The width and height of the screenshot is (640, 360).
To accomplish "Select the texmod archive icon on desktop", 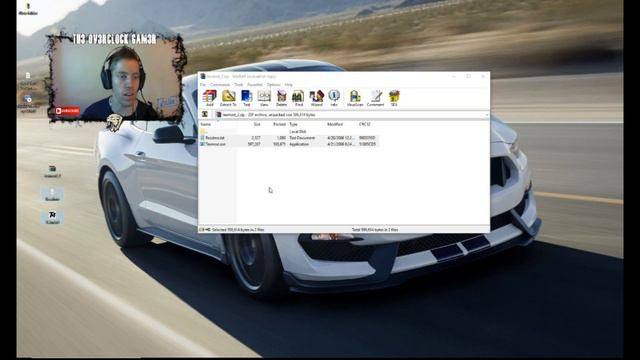I will pyautogui.click(x=52, y=171).
